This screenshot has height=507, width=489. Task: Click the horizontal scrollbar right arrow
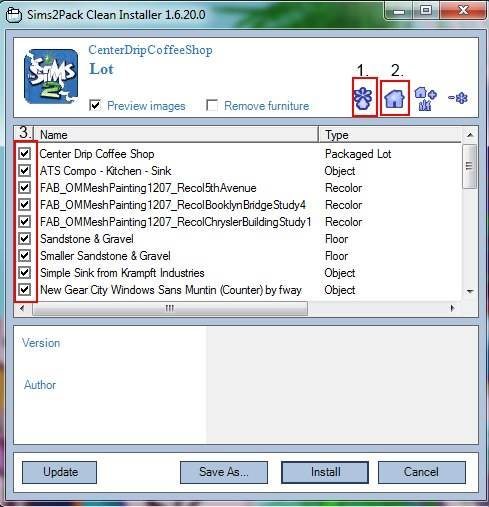click(452, 308)
